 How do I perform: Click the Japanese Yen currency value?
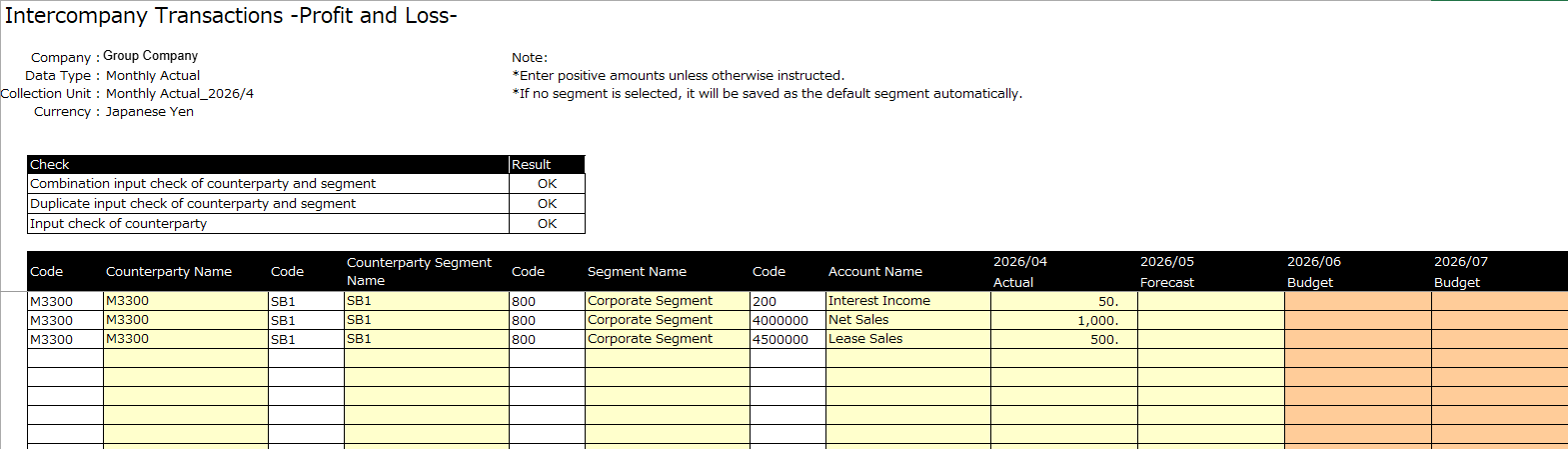(150, 111)
